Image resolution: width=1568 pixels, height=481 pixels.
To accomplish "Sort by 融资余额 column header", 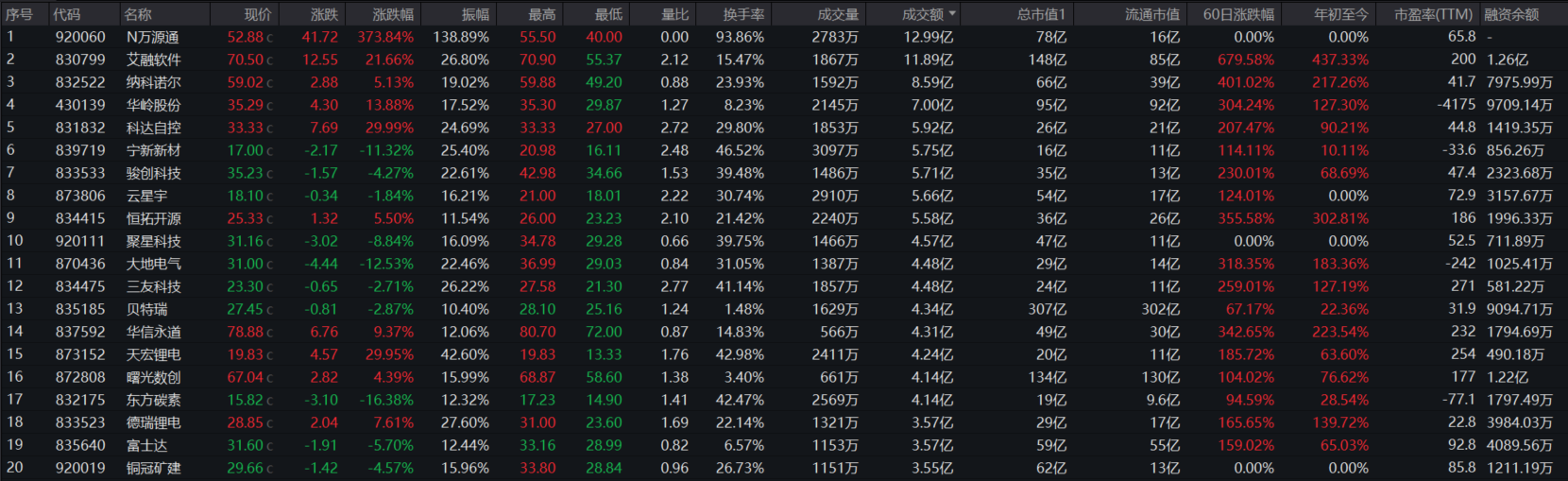I will tap(1511, 14).
